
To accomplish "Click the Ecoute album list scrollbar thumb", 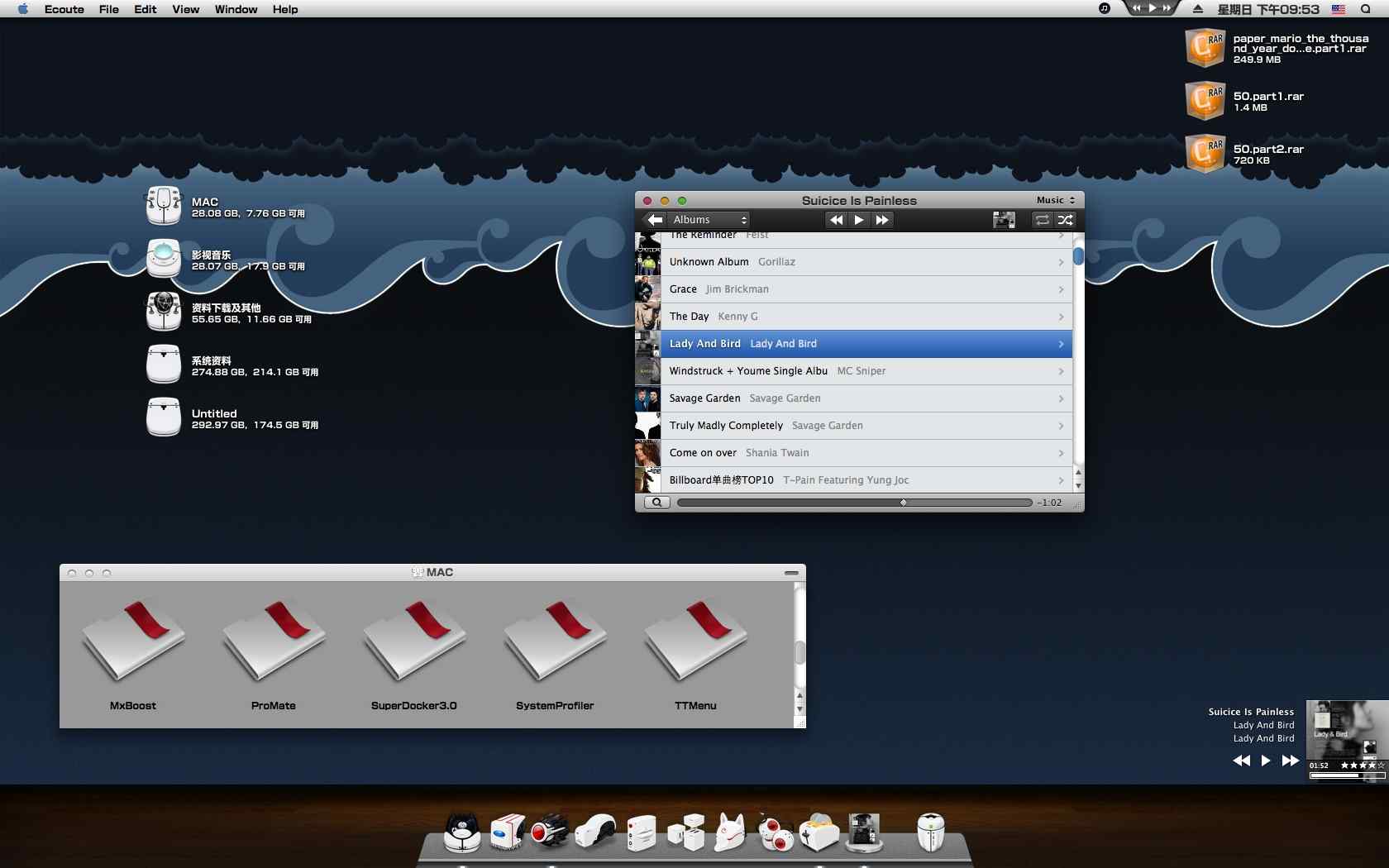I will coord(1078,256).
